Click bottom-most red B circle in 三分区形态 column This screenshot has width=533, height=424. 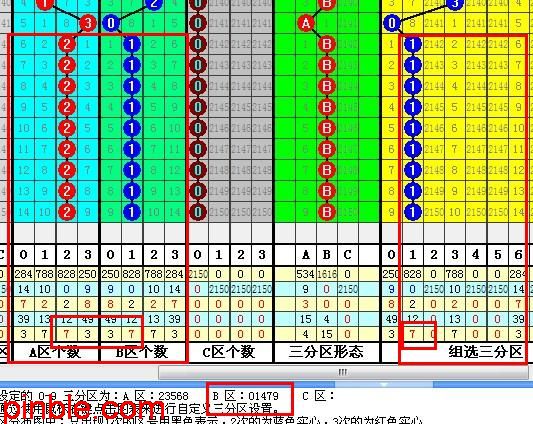(327, 212)
